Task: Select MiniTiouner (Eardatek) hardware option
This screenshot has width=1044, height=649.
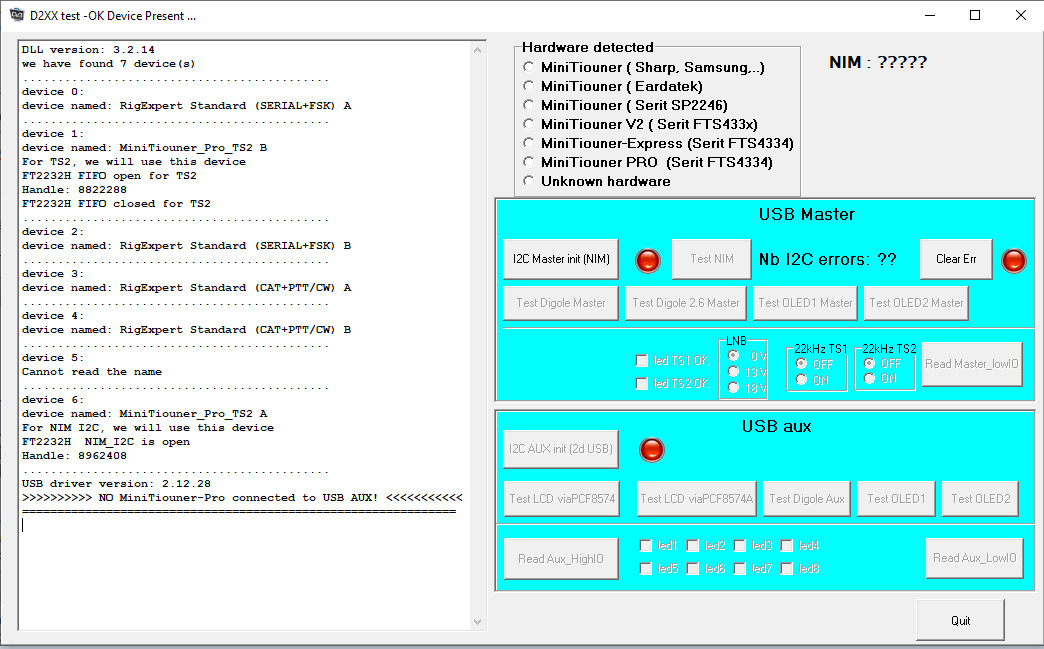Action: pyautogui.click(x=529, y=86)
